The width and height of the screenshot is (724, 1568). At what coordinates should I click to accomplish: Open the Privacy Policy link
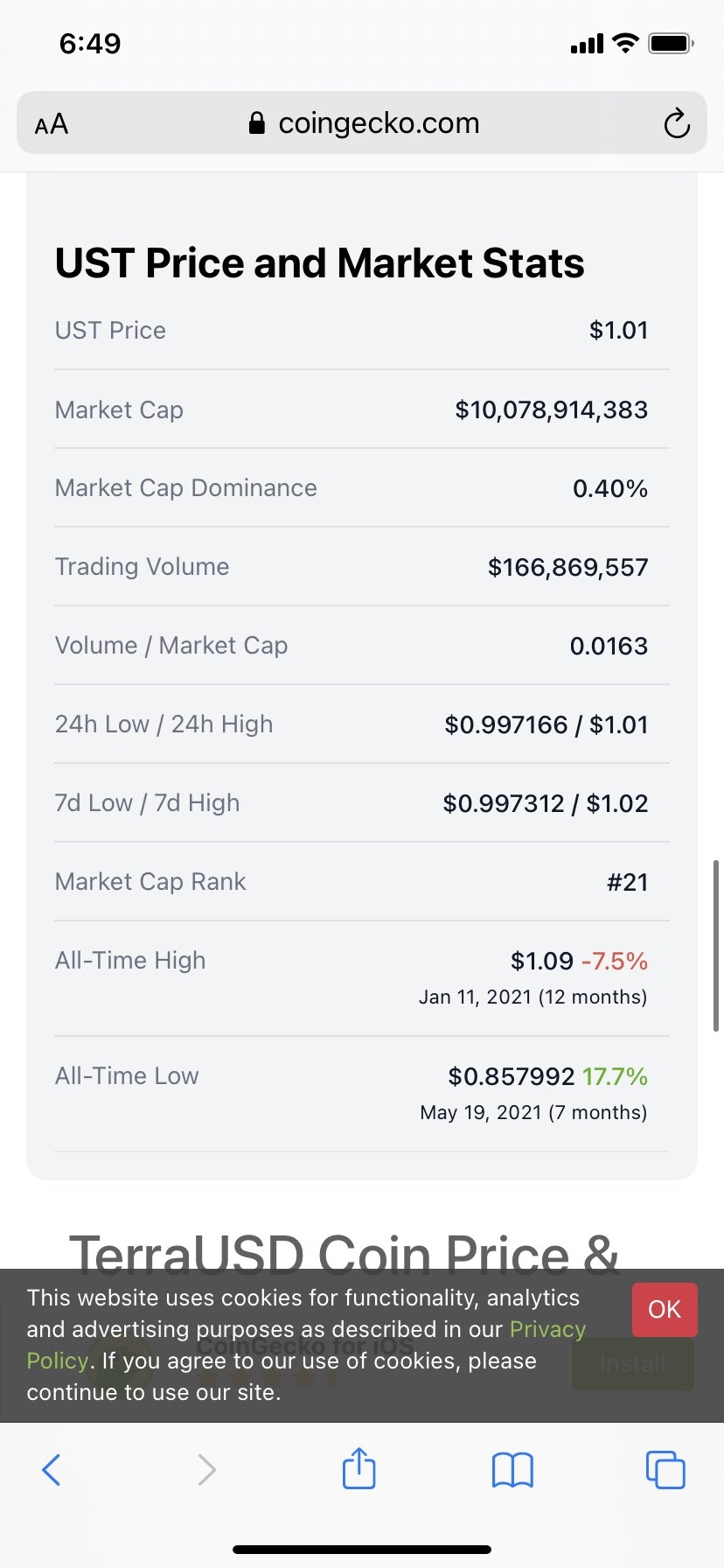[x=547, y=1329]
